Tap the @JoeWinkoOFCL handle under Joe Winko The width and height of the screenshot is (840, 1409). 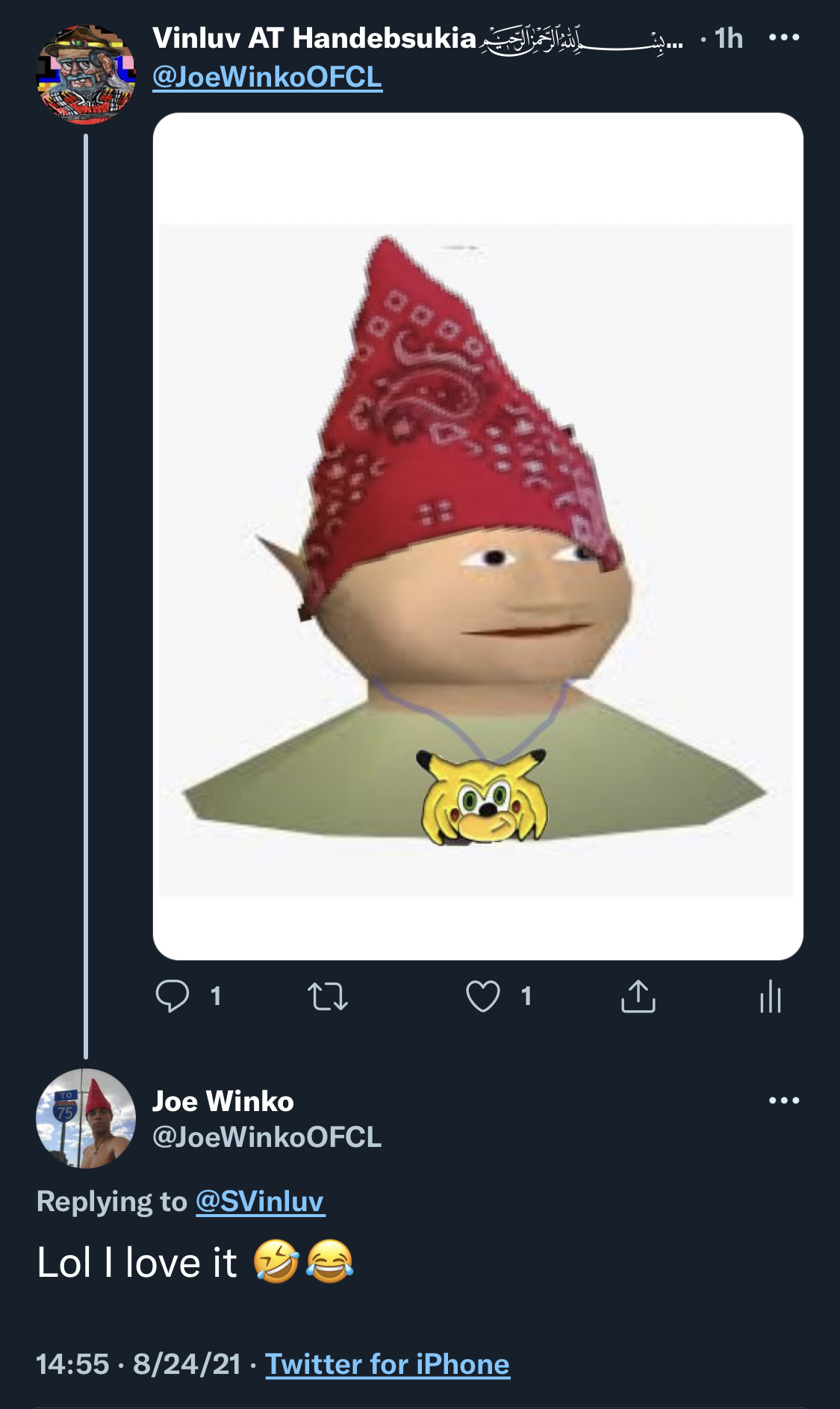(267, 1137)
